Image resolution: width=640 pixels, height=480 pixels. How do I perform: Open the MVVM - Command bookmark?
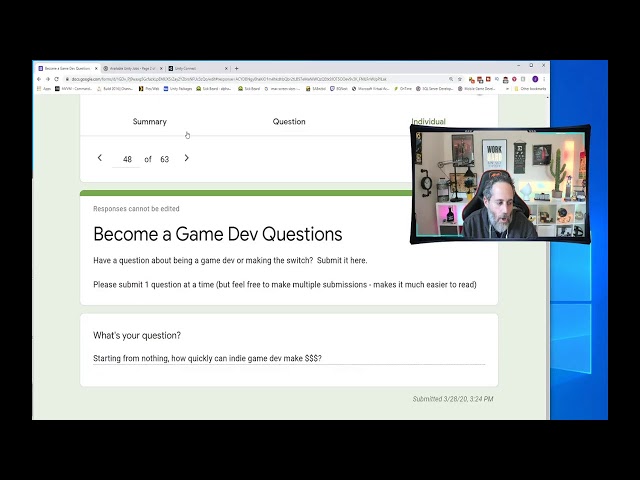[74, 89]
